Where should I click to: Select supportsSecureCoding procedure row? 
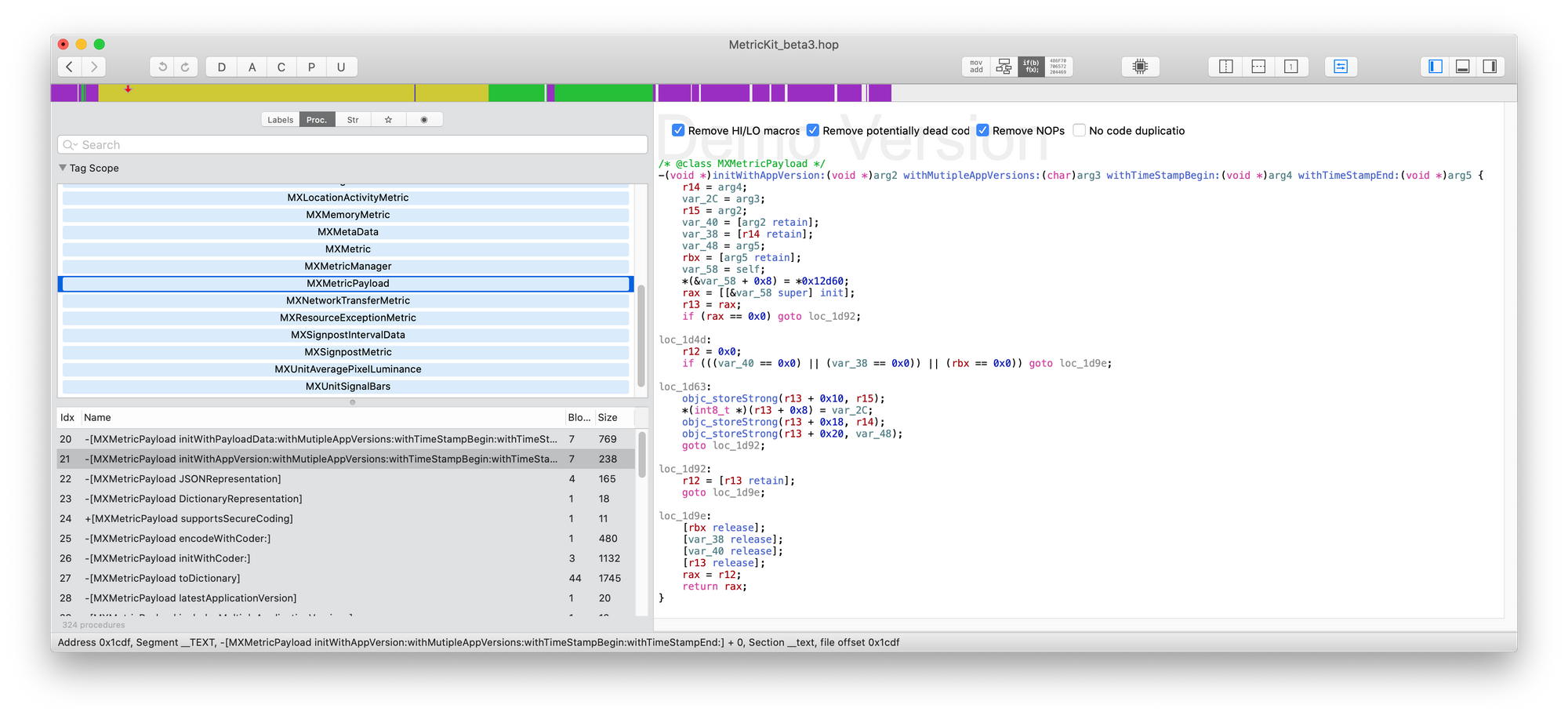[x=346, y=519]
